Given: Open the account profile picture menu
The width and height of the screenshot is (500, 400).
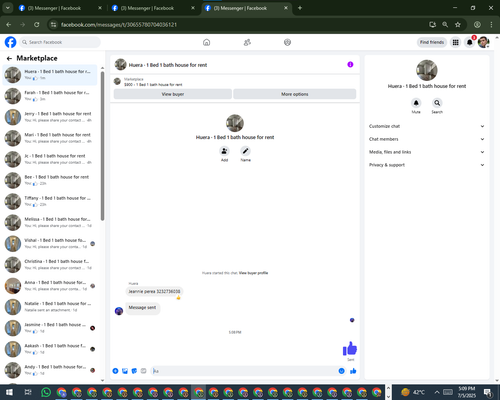Looking at the screenshot, I should pyautogui.click(x=483, y=42).
